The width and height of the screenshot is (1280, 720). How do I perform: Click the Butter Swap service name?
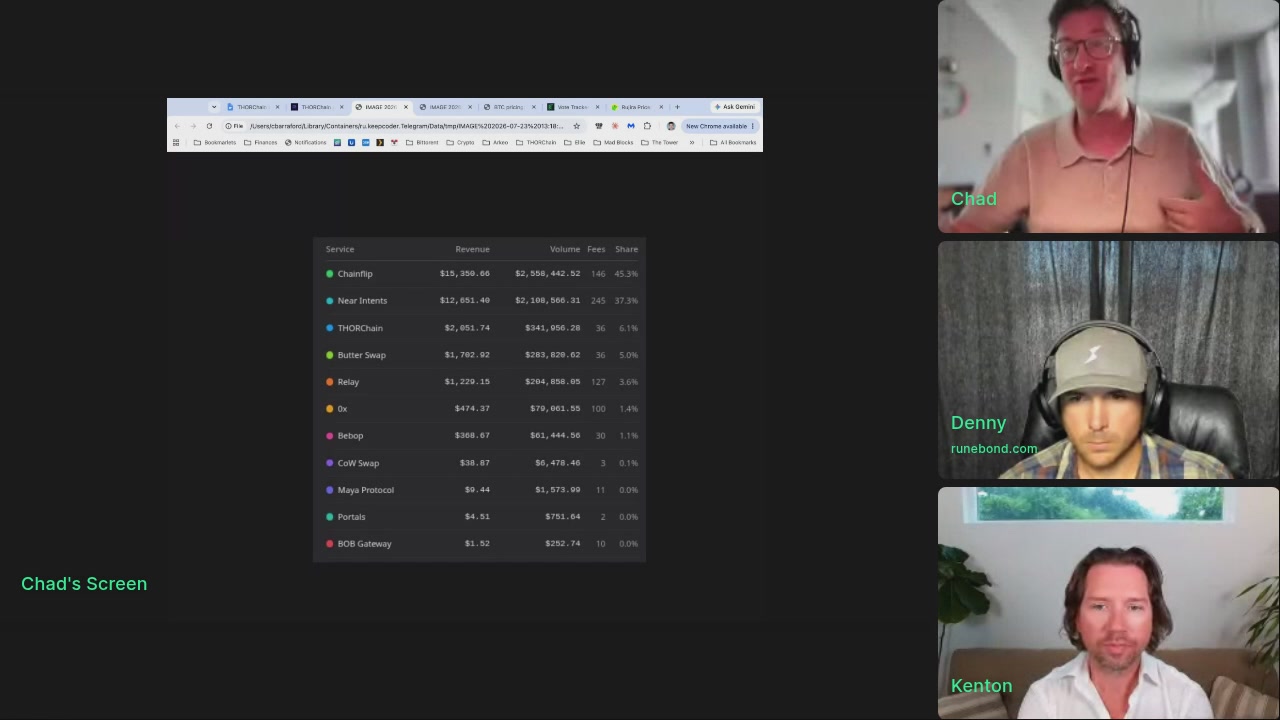point(361,355)
